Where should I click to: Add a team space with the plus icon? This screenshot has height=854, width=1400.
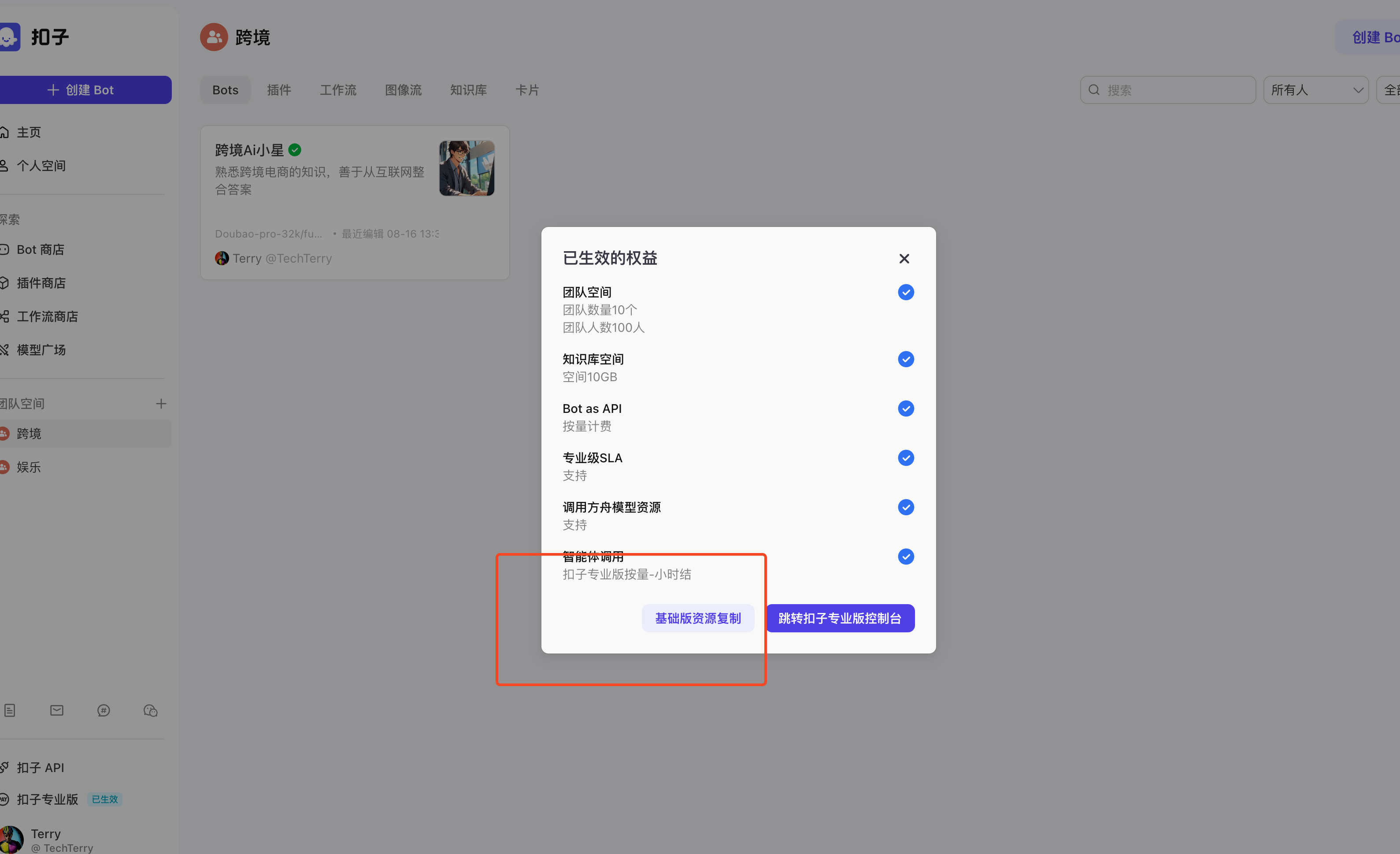(x=161, y=403)
